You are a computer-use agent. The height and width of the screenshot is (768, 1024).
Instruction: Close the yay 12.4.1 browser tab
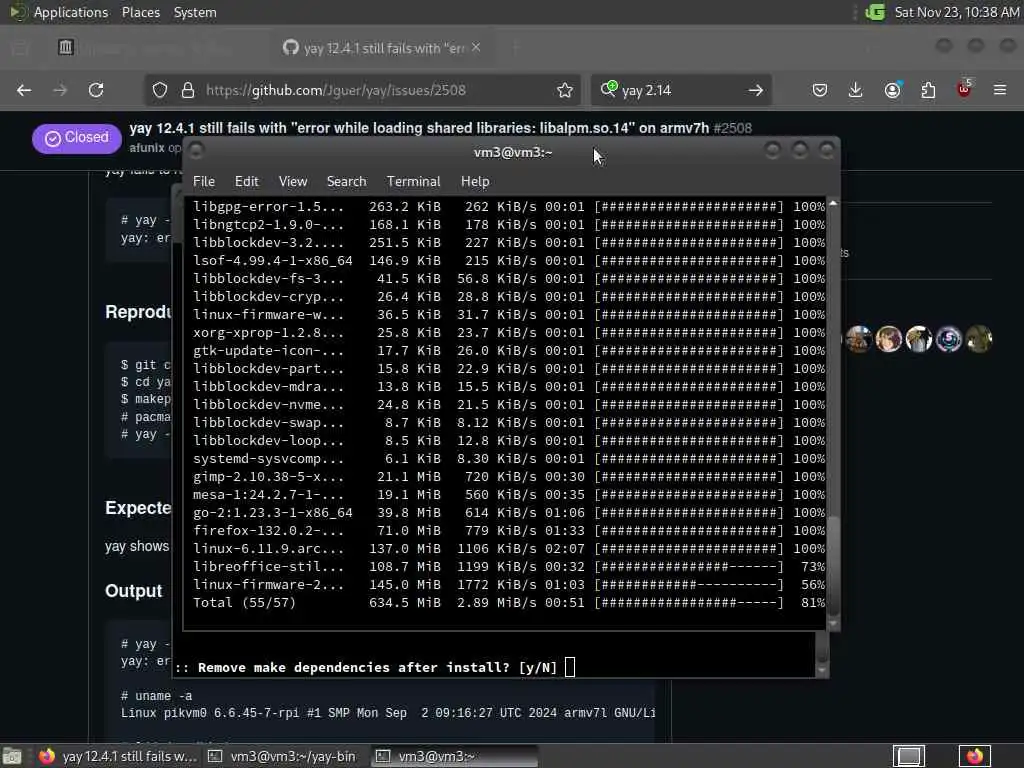476,48
